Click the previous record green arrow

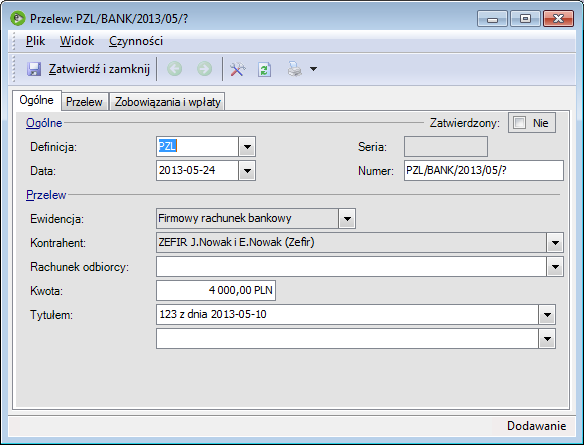174,69
